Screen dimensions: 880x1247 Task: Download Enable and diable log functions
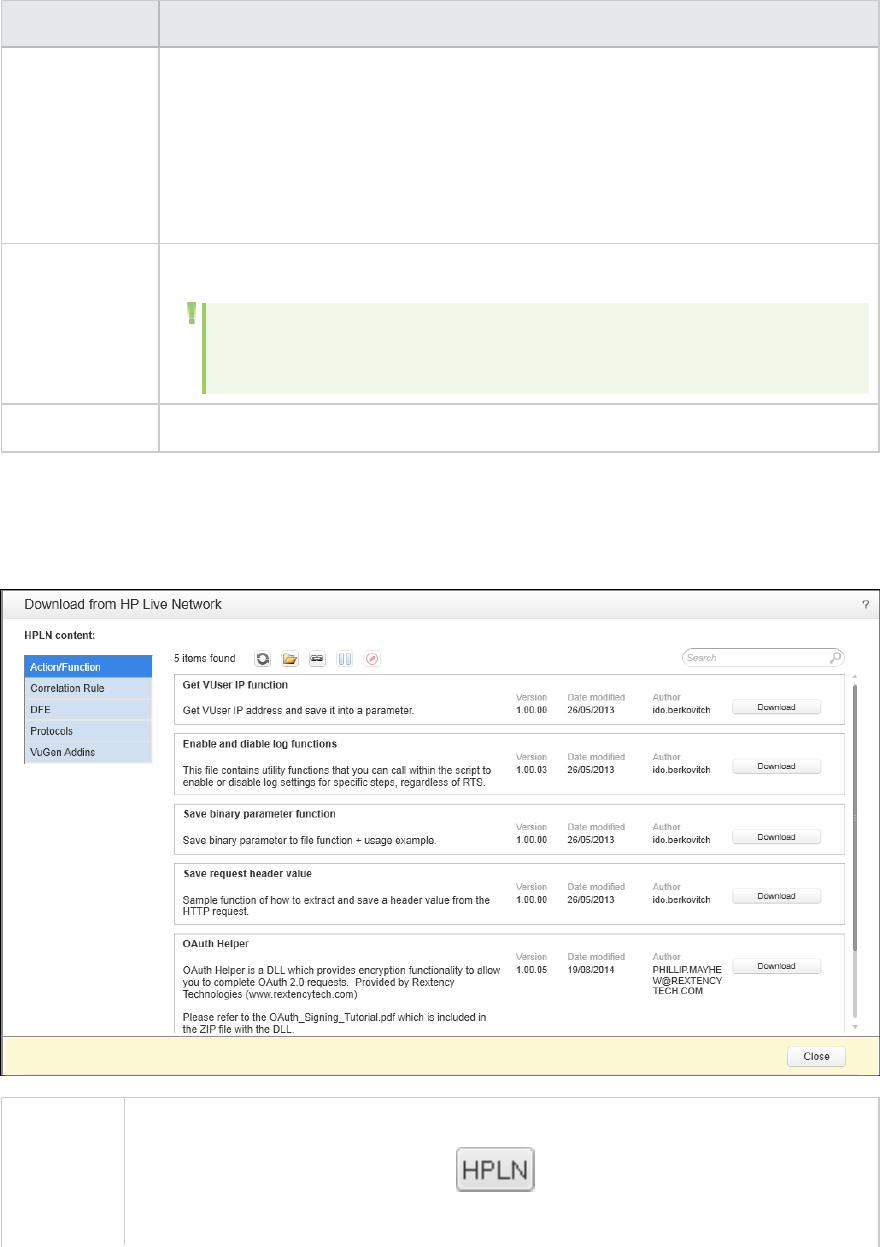(776, 766)
